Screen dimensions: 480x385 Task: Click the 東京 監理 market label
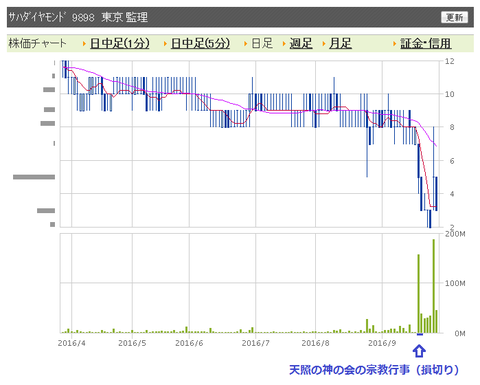(x=125, y=17)
